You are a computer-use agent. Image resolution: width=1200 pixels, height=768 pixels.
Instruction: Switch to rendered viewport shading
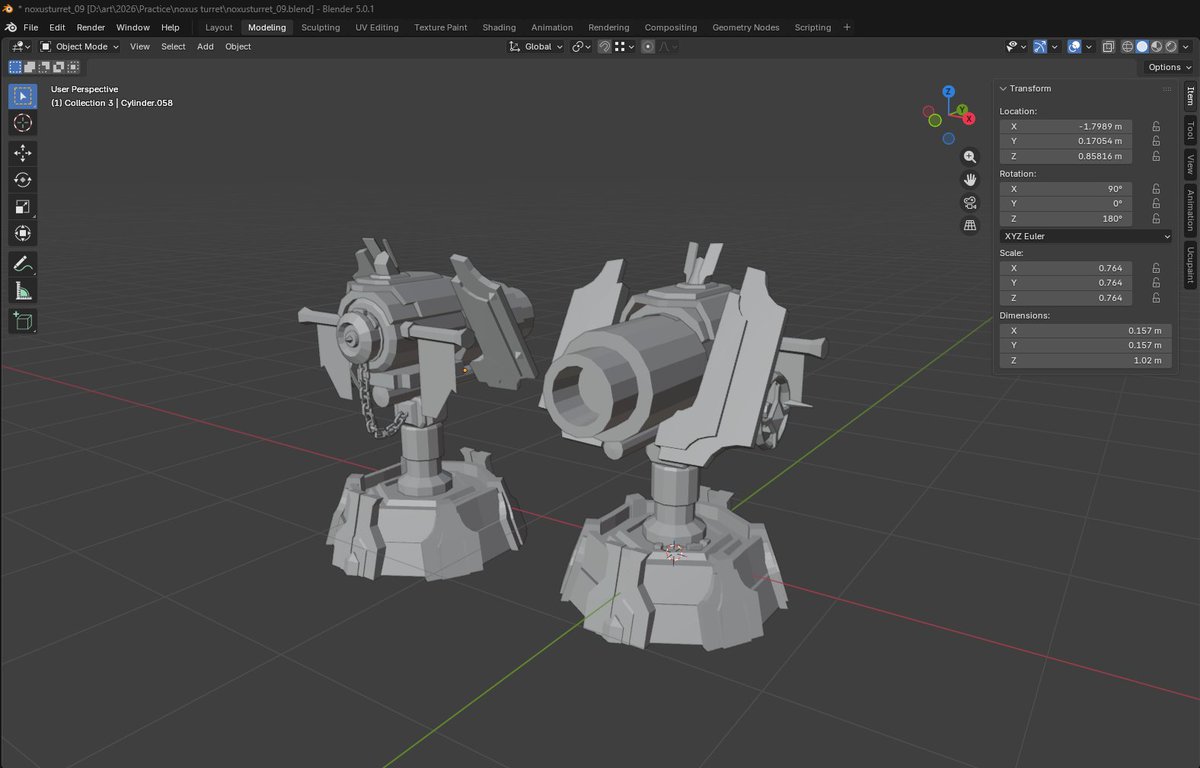point(1170,46)
